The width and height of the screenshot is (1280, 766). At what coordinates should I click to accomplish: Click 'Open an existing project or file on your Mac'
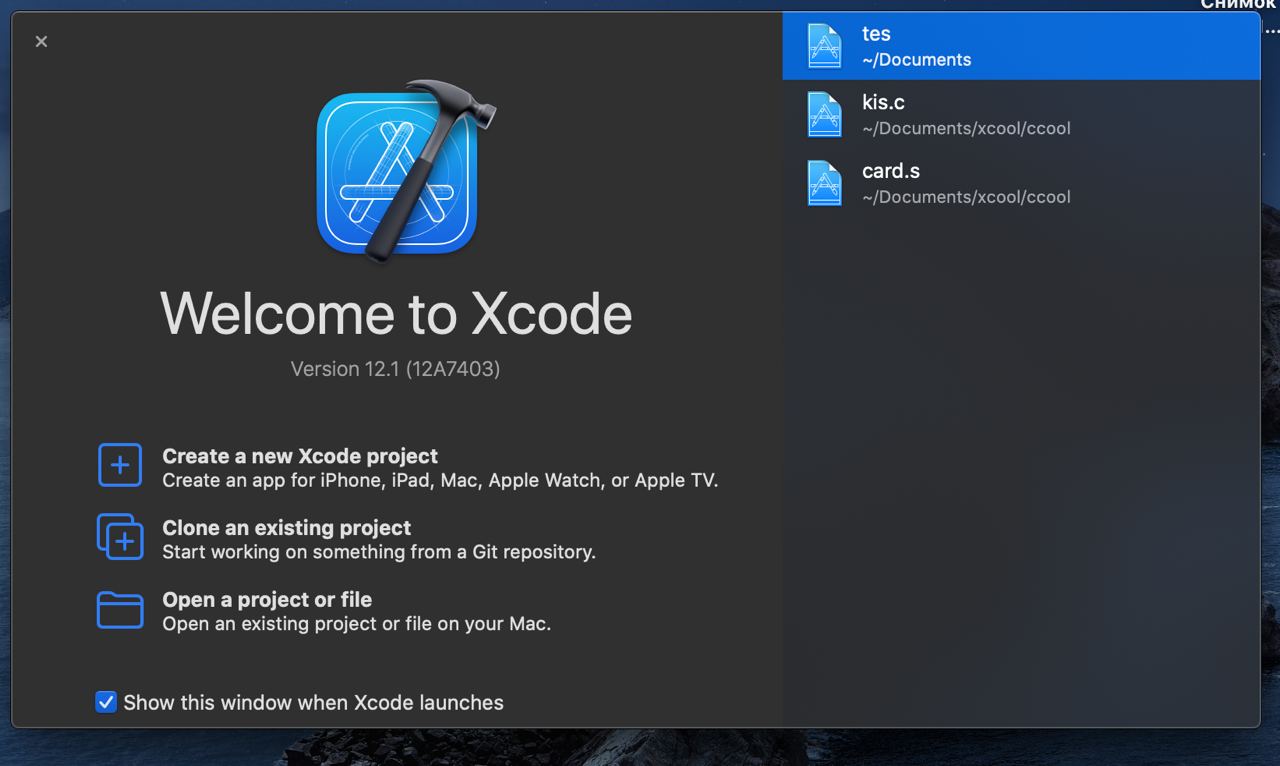(x=357, y=624)
